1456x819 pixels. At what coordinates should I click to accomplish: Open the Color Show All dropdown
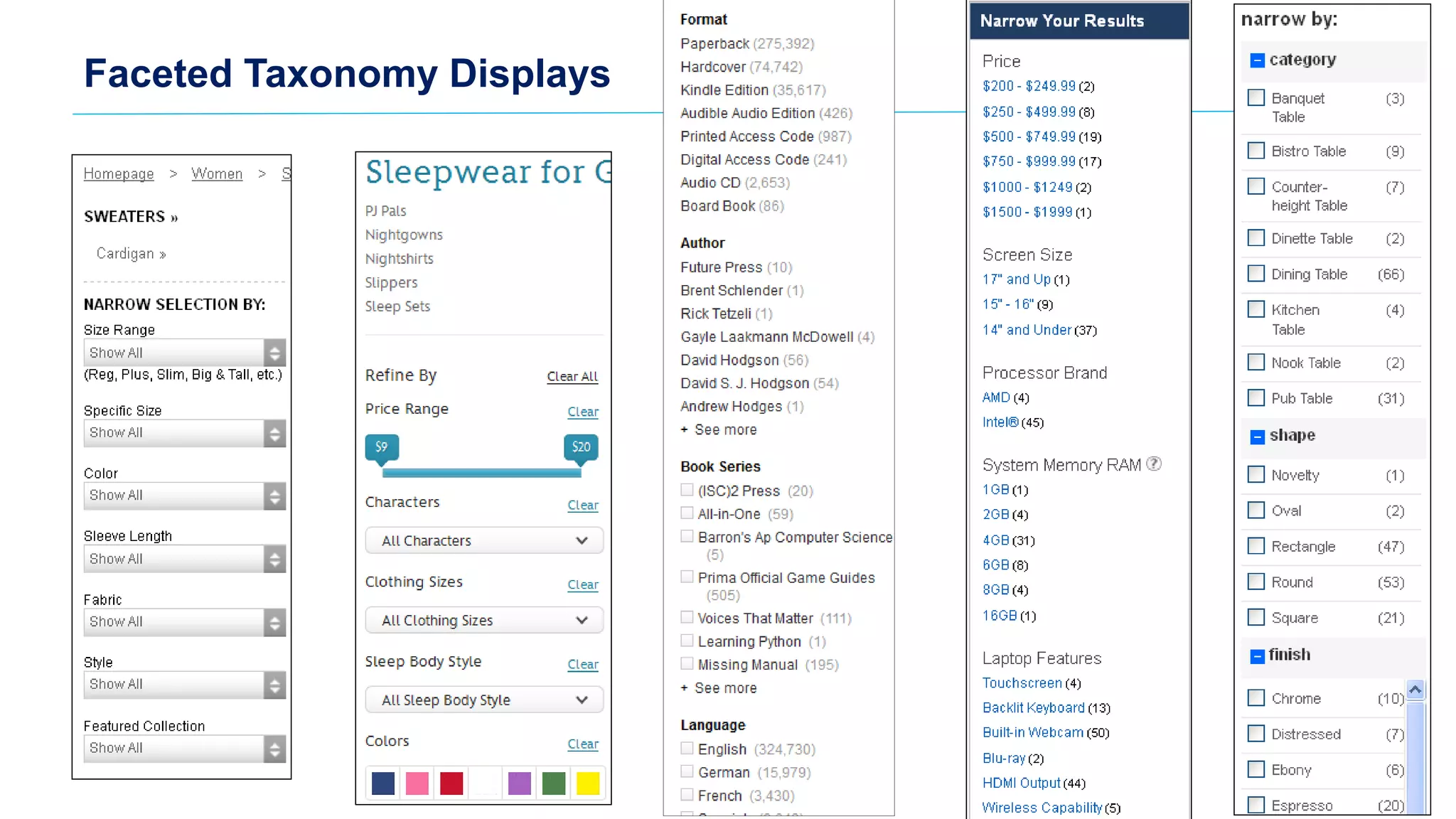[x=185, y=496]
